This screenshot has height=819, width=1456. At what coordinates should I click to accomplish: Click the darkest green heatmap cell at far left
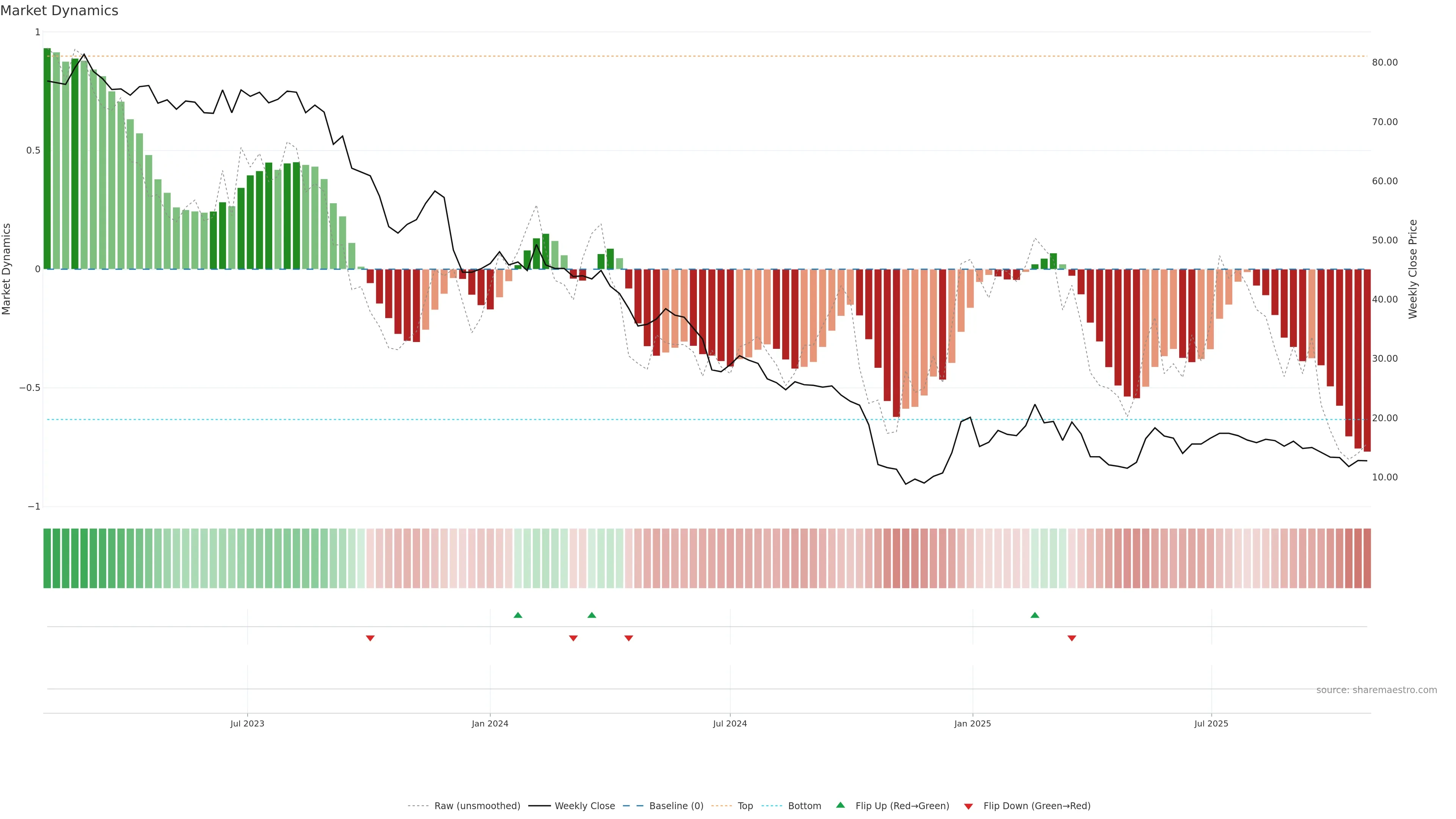point(47,558)
